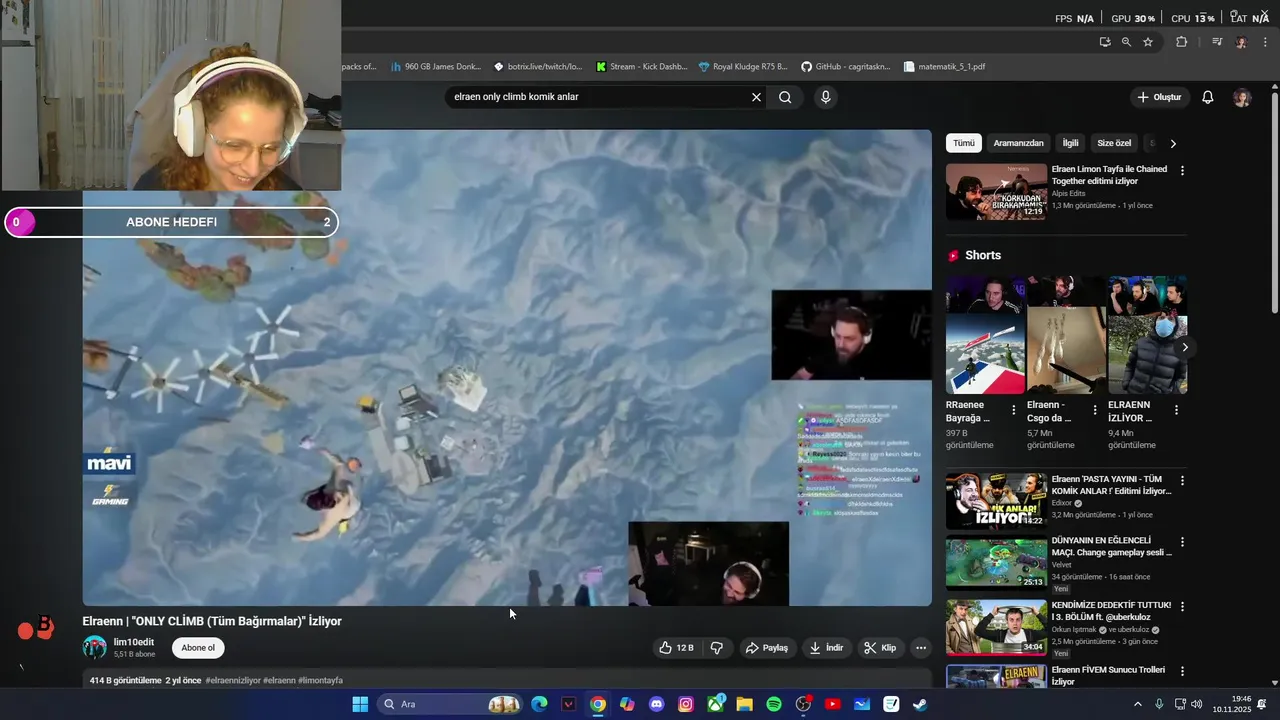Open options for PASTA YAYINI video
1280x720 pixels.
point(1182,480)
